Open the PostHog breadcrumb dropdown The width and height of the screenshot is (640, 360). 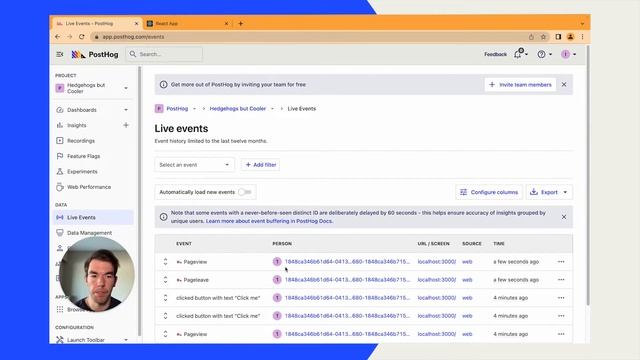(x=194, y=109)
